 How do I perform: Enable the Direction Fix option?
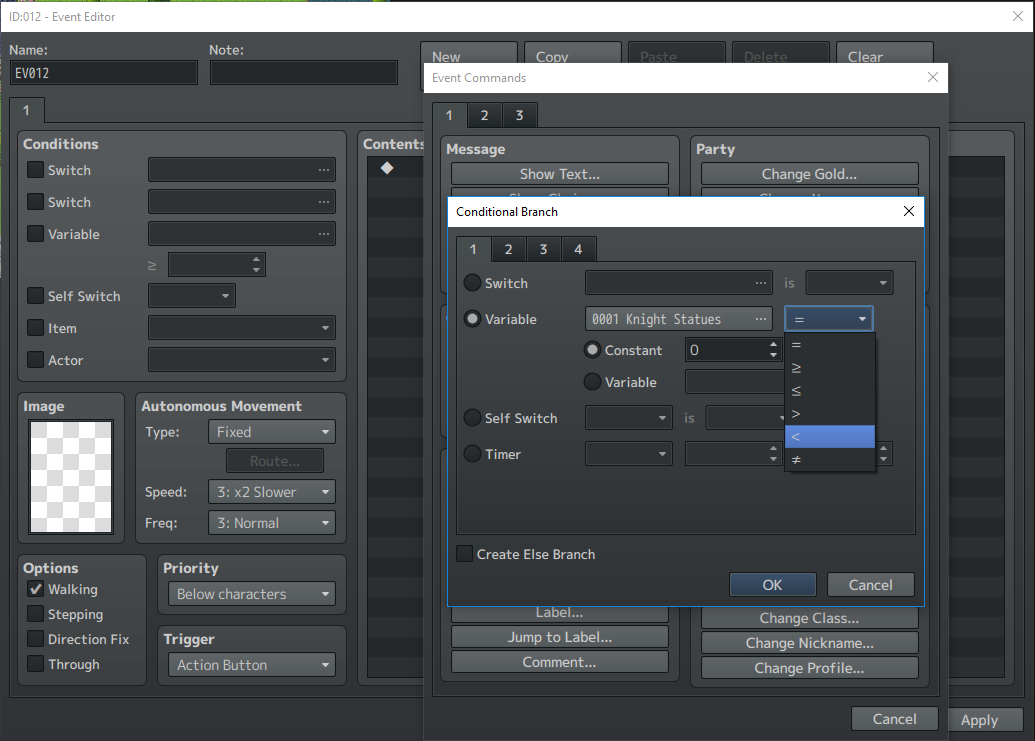tap(35, 639)
